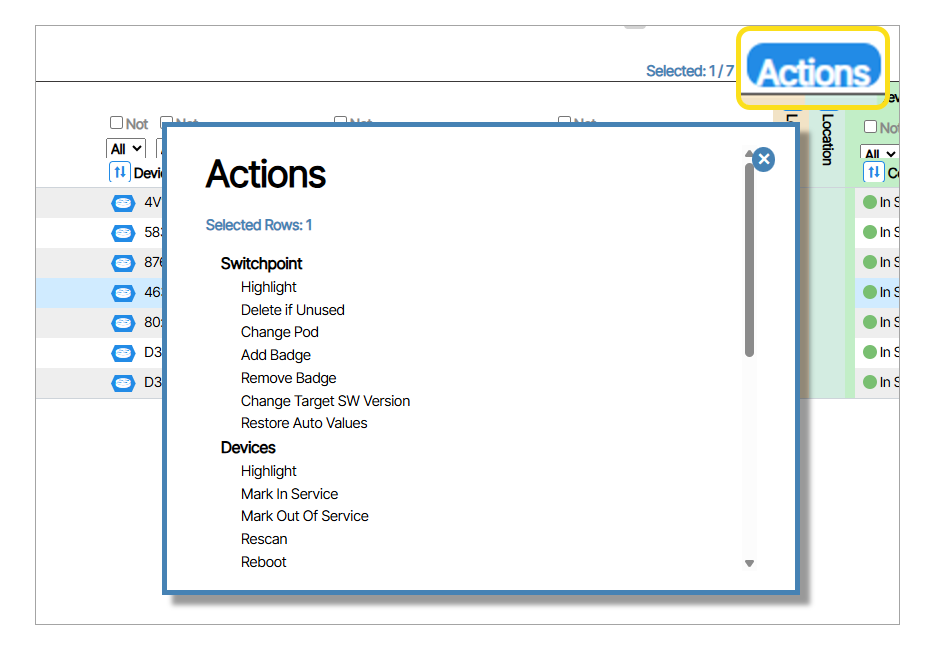The image size is (935, 652).
Task: Click the sort arrows icon in right green column
Action: [874, 172]
